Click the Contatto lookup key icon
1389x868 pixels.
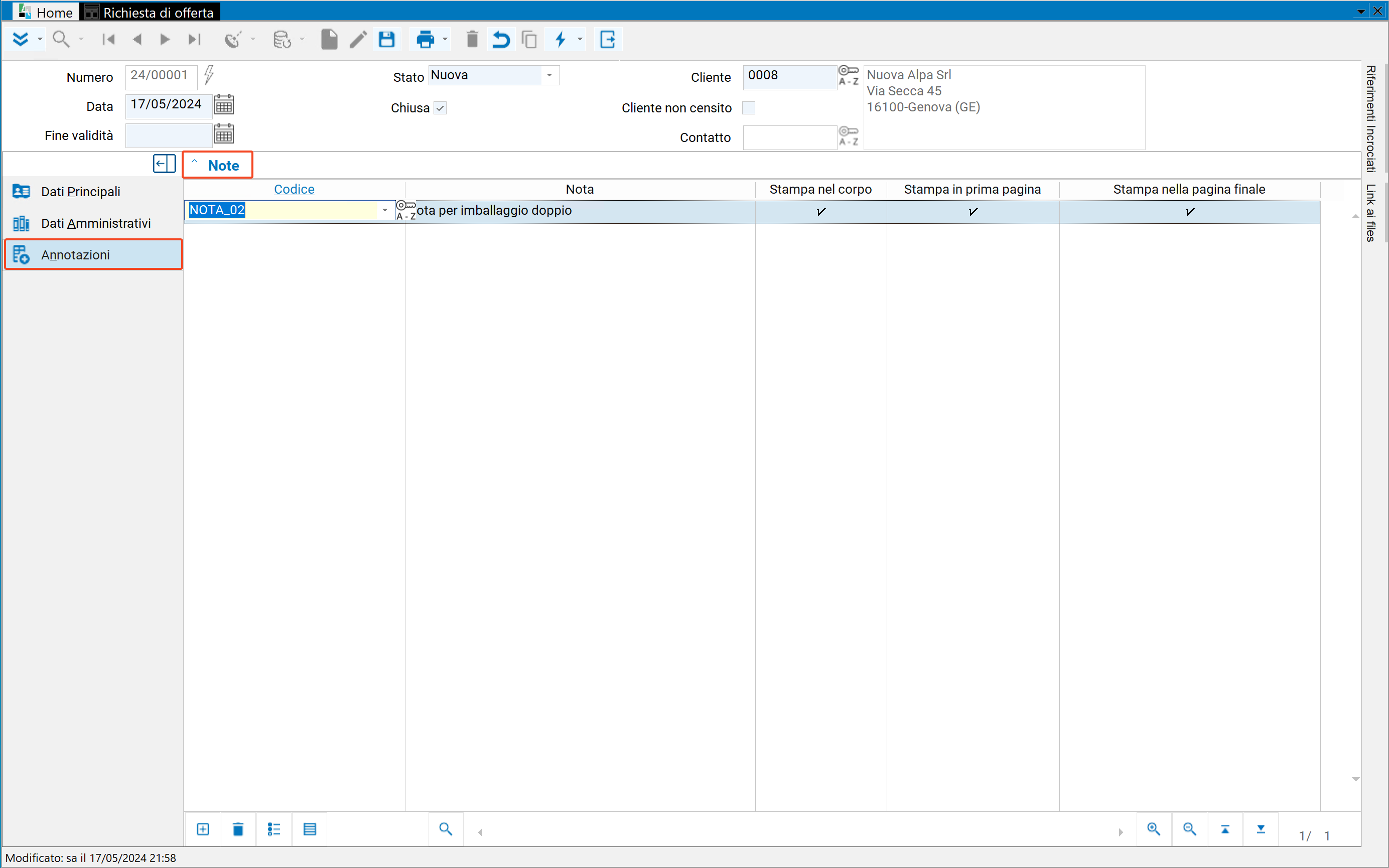pyautogui.click(x=849, y=136)
